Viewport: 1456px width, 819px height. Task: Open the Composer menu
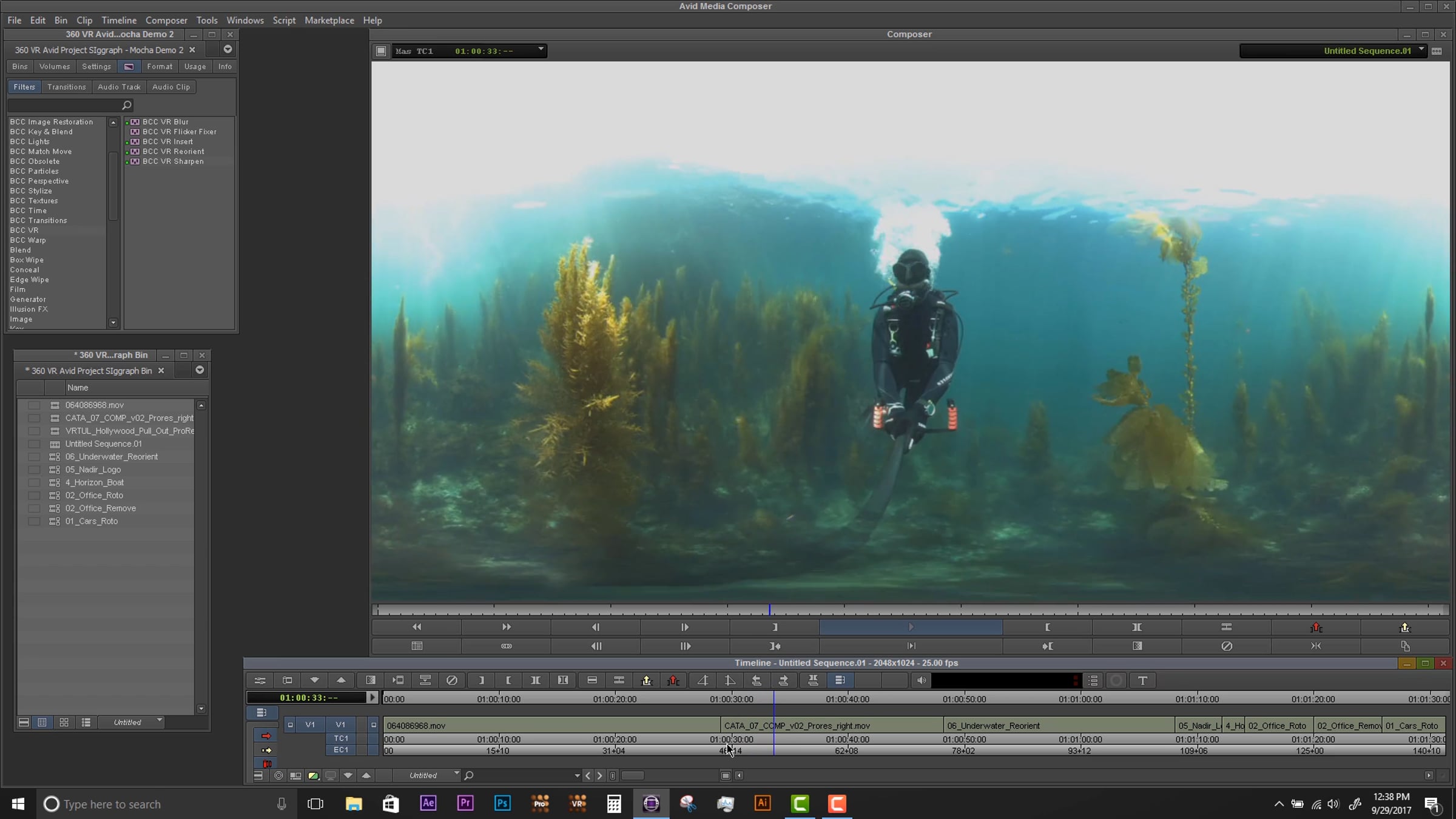[x=166, y=20]
